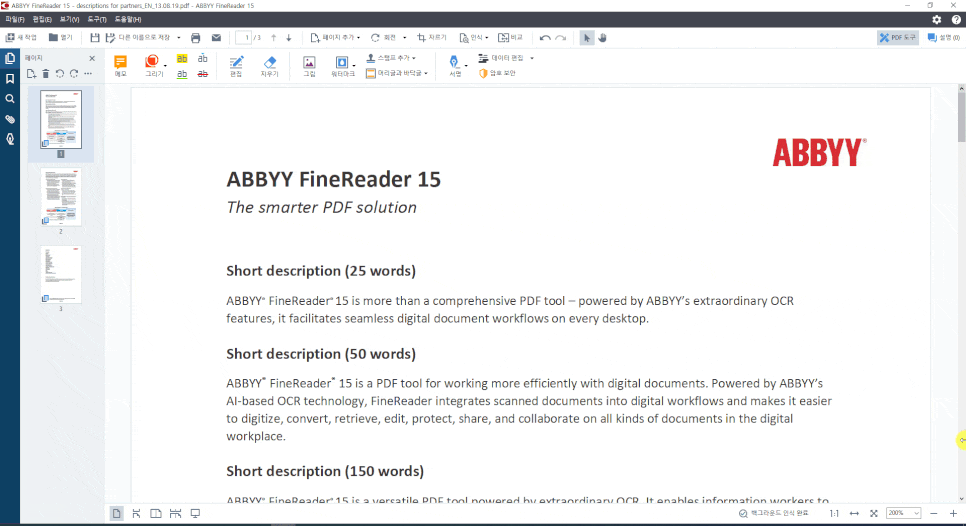Open the Bookmarks sidebar panel
The height and width of the screenshot is (526, 966).
[10, 79]
